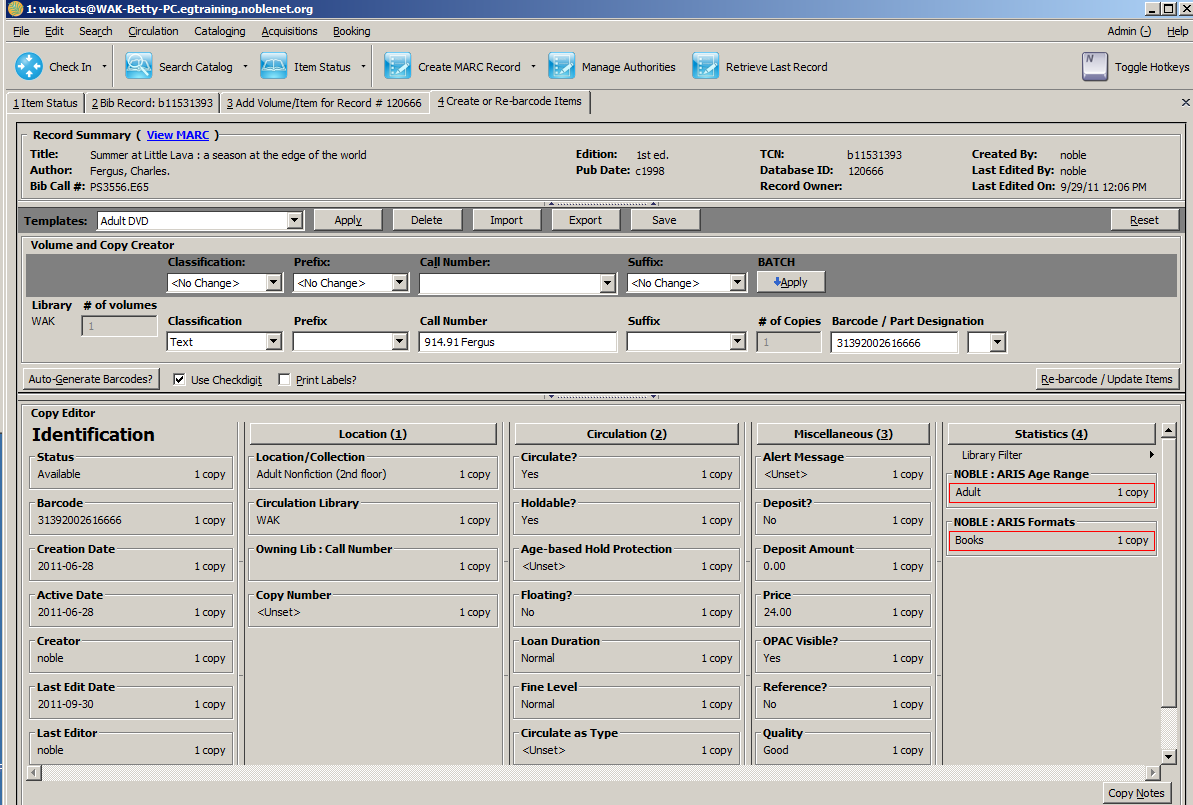Image resolution: width=1193 pixels, height=805 pixels.
Task: Open the Cataloging menu
Action: pyautogui.click(x=220, y=31)
